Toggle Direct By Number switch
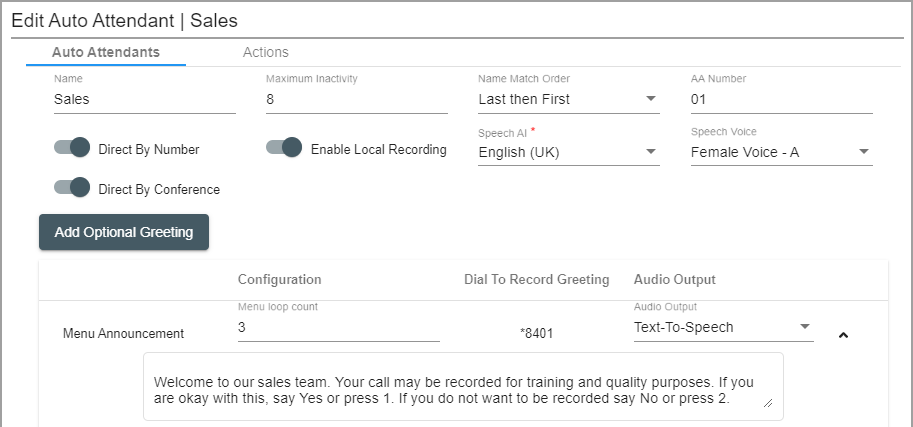913x427 pixels. click(x=72, y=147)
